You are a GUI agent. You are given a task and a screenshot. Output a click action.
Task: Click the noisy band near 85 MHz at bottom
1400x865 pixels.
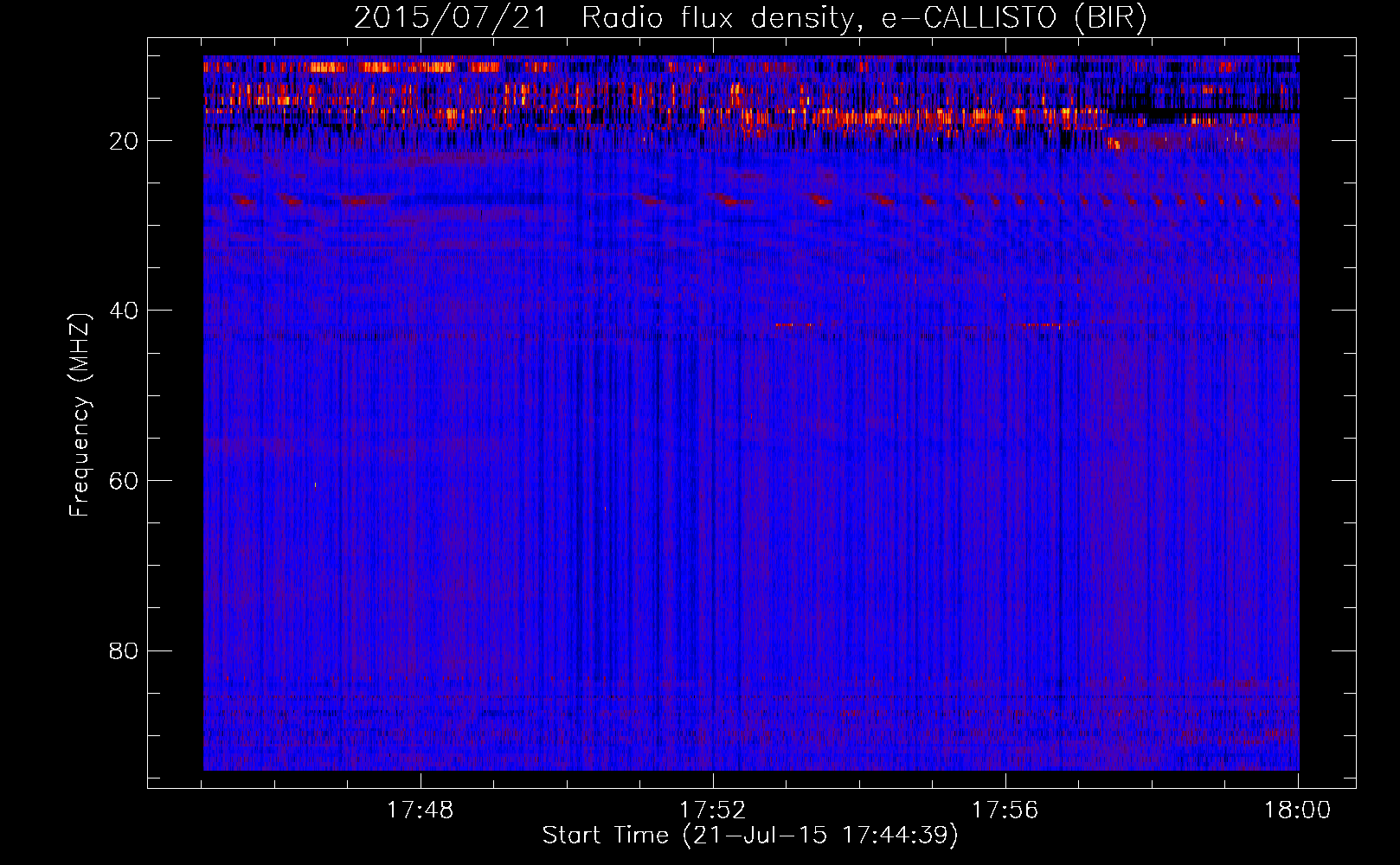click(x=751, y=696)
